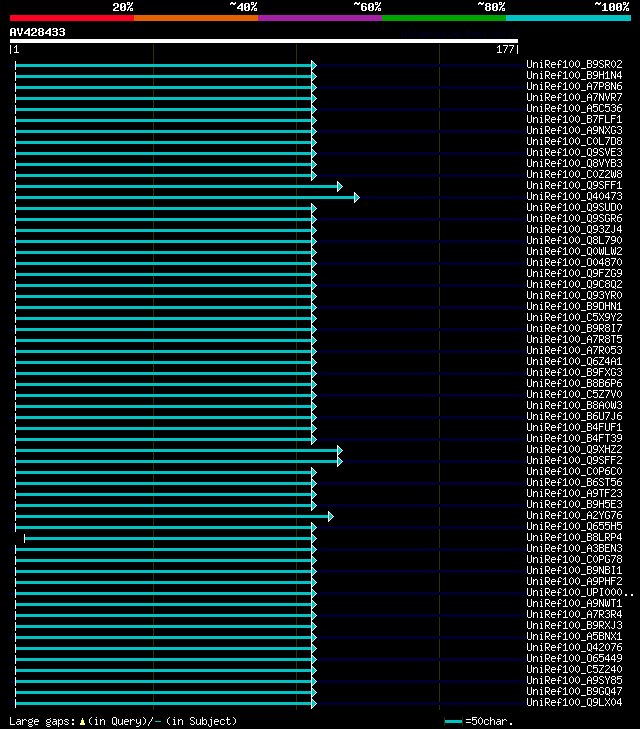Click the query end position label 177
This screenshot has width=640, height=729.
[505, 49]
